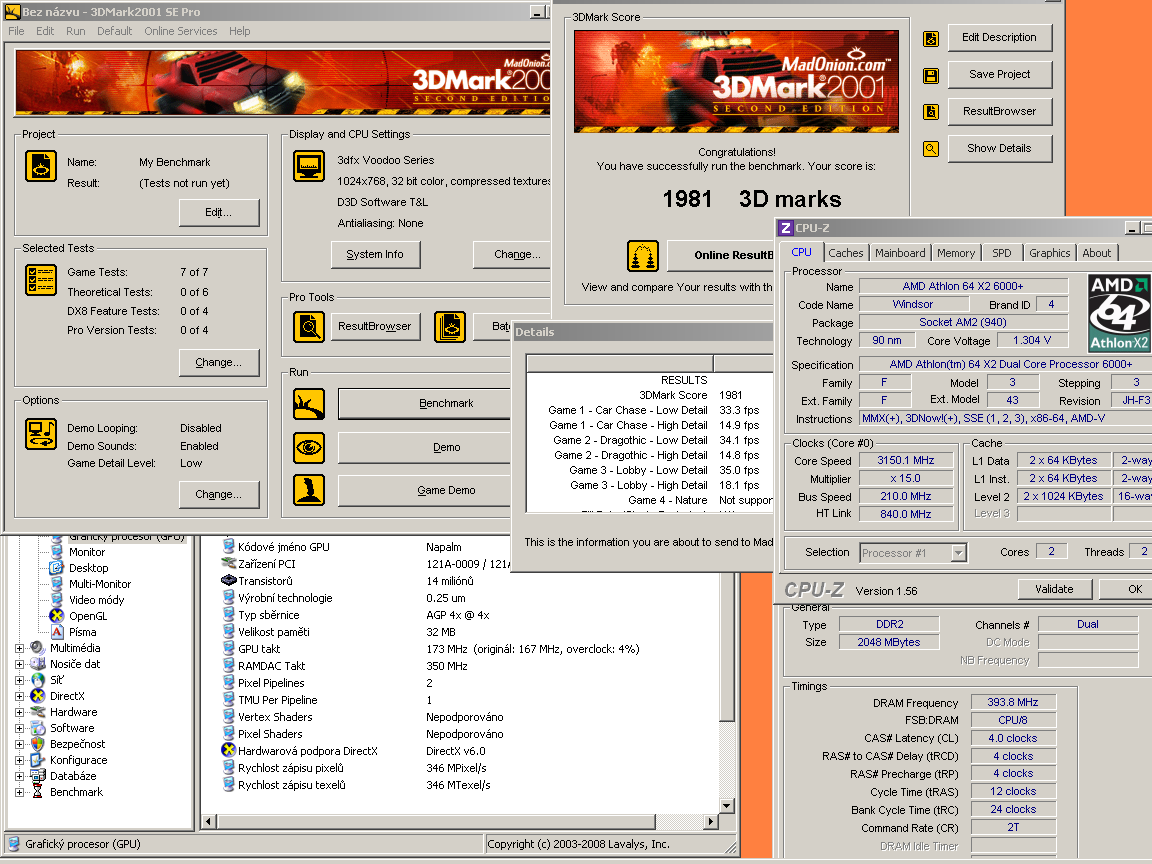Switch to the Memory tab in CPU-Z

click(956, 253)
